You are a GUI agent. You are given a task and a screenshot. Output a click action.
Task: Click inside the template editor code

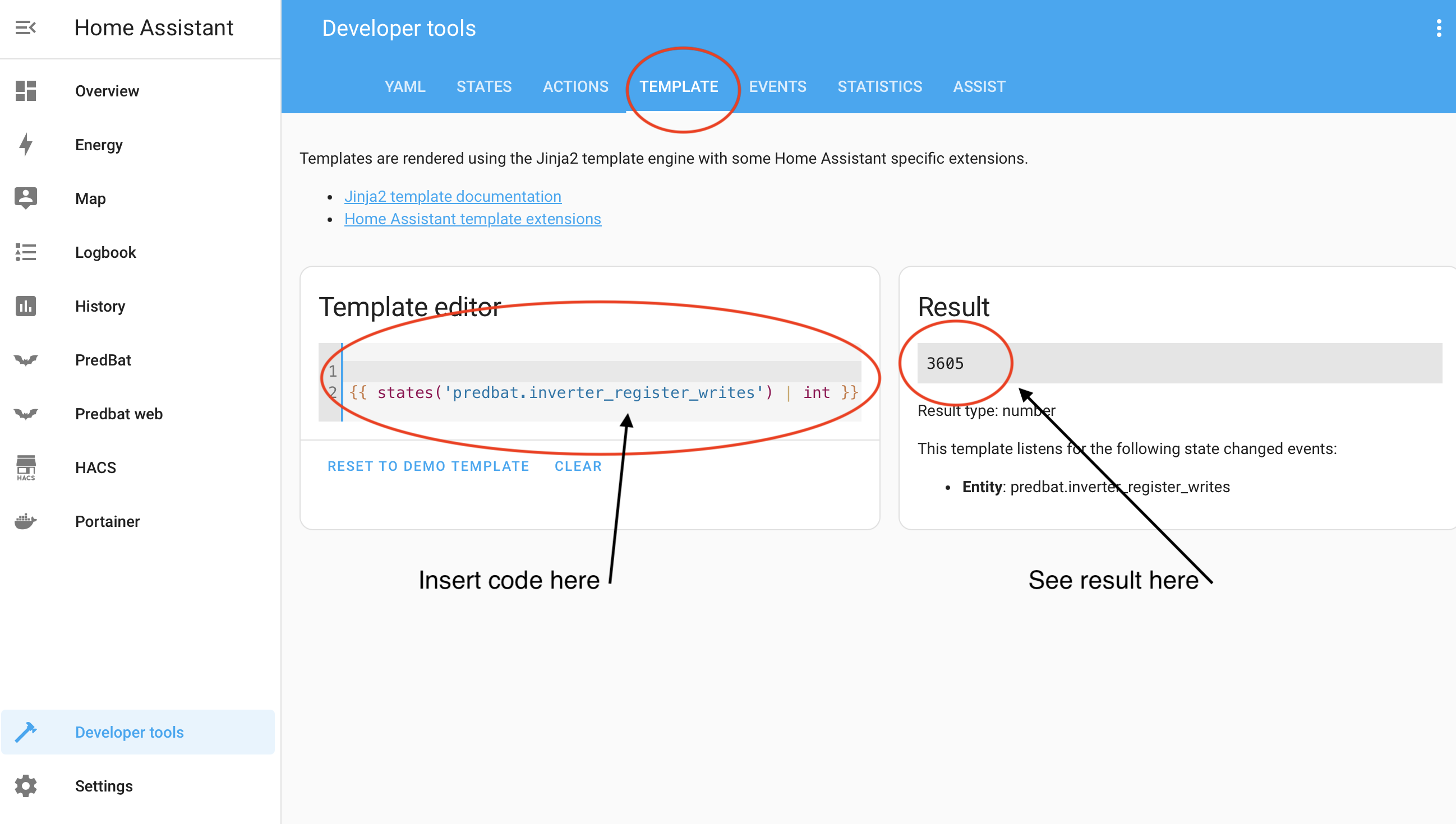click(x=602, y=392)
